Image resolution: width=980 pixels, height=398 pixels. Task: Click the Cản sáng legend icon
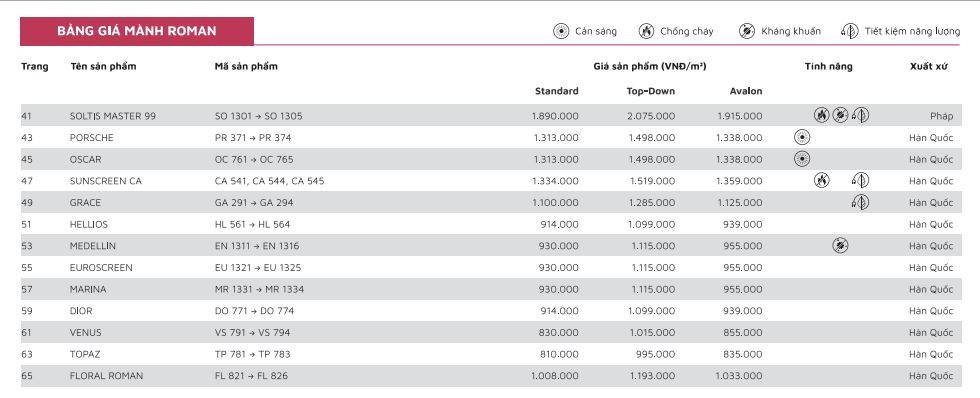pos(561,31)
